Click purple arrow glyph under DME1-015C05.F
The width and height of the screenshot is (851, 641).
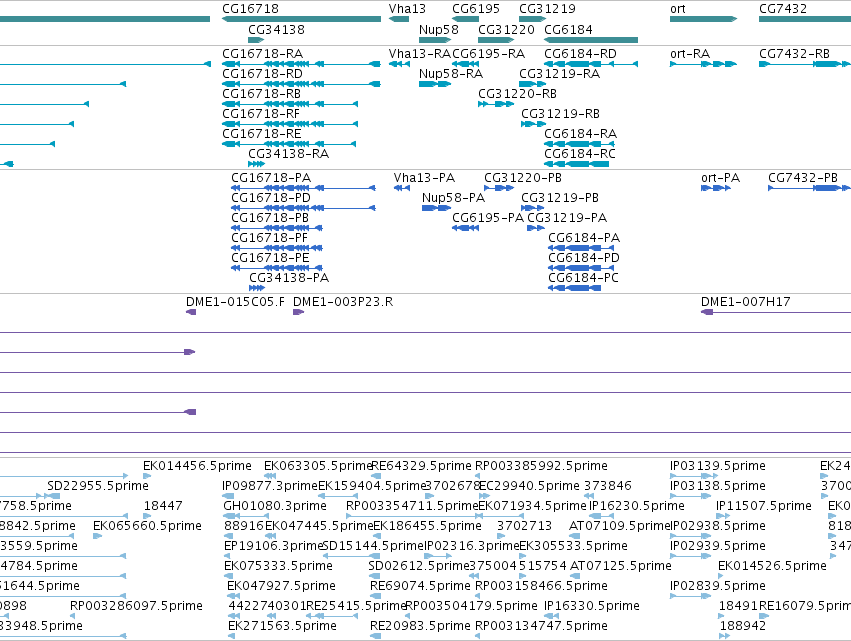191,312
